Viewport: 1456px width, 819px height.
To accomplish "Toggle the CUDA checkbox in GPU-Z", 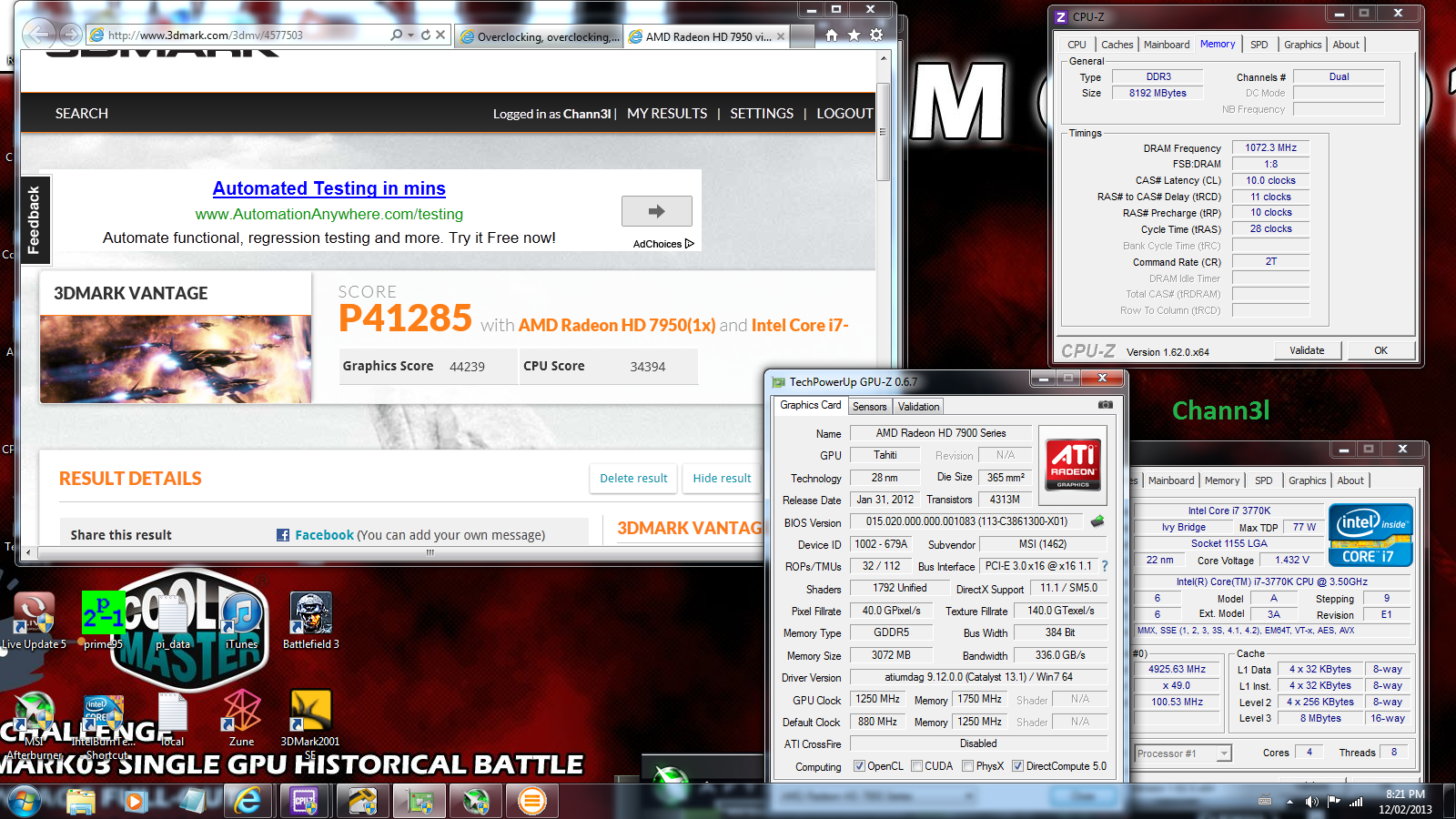I will (916, 766).
